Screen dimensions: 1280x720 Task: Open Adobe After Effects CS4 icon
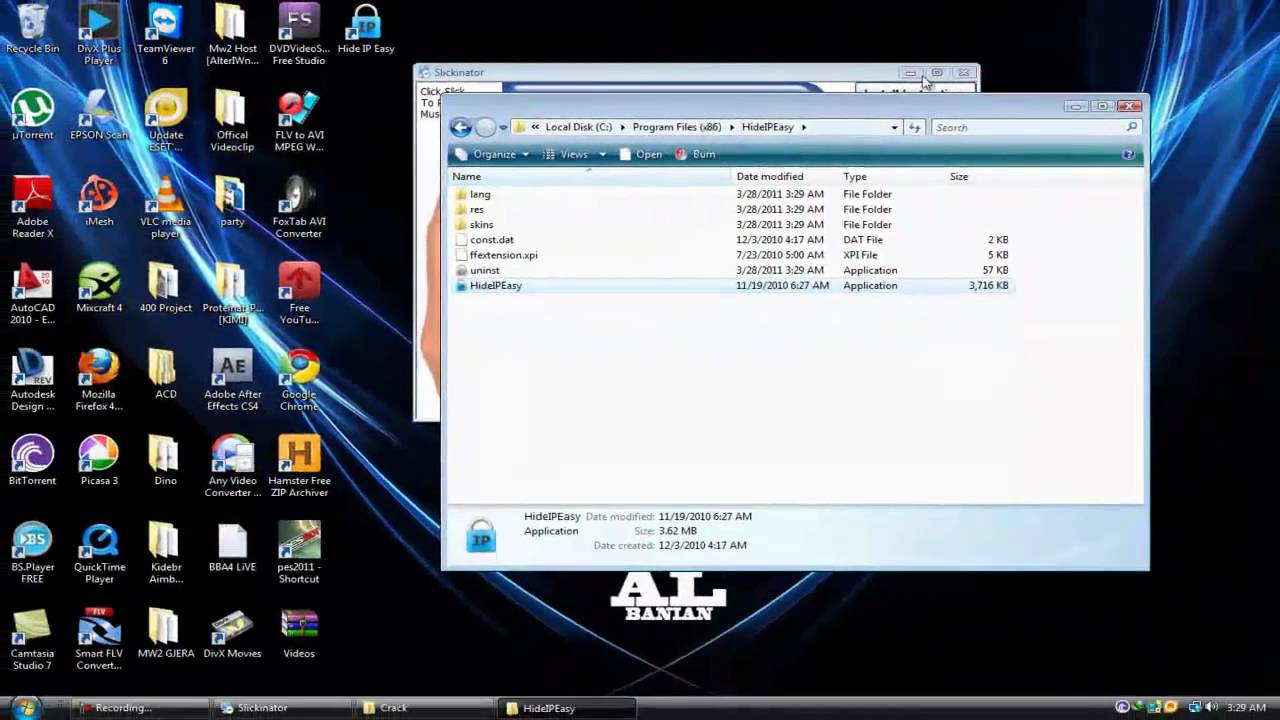click(232, 380)
